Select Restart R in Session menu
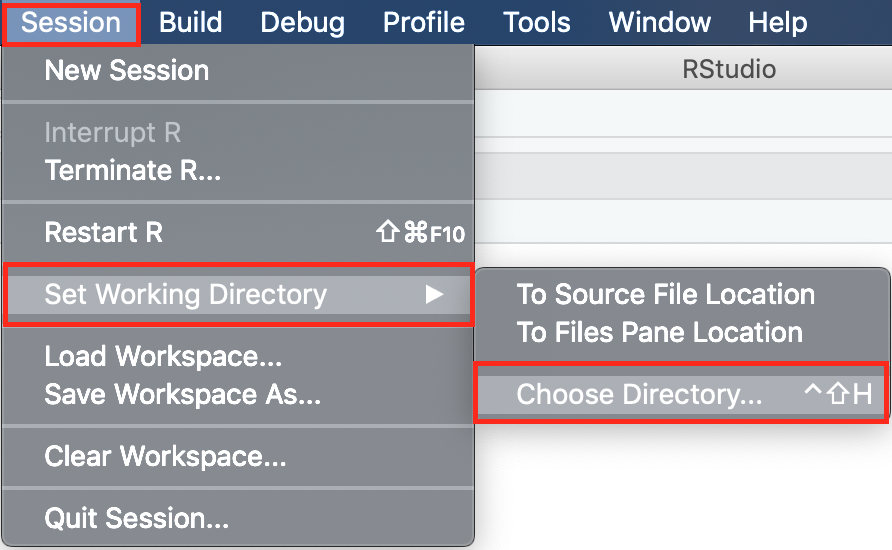Viewport: 892px width, 550px height. (x=103, y=233)
